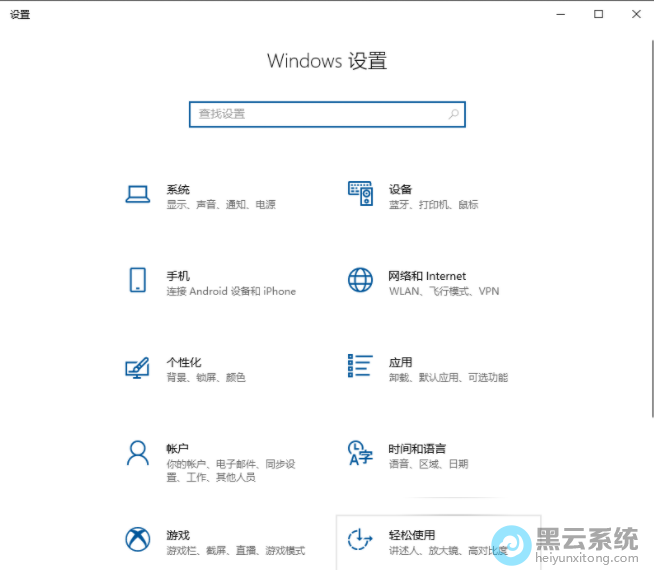
Task: Open the 设备 settings label
Action: pos(400,189)
